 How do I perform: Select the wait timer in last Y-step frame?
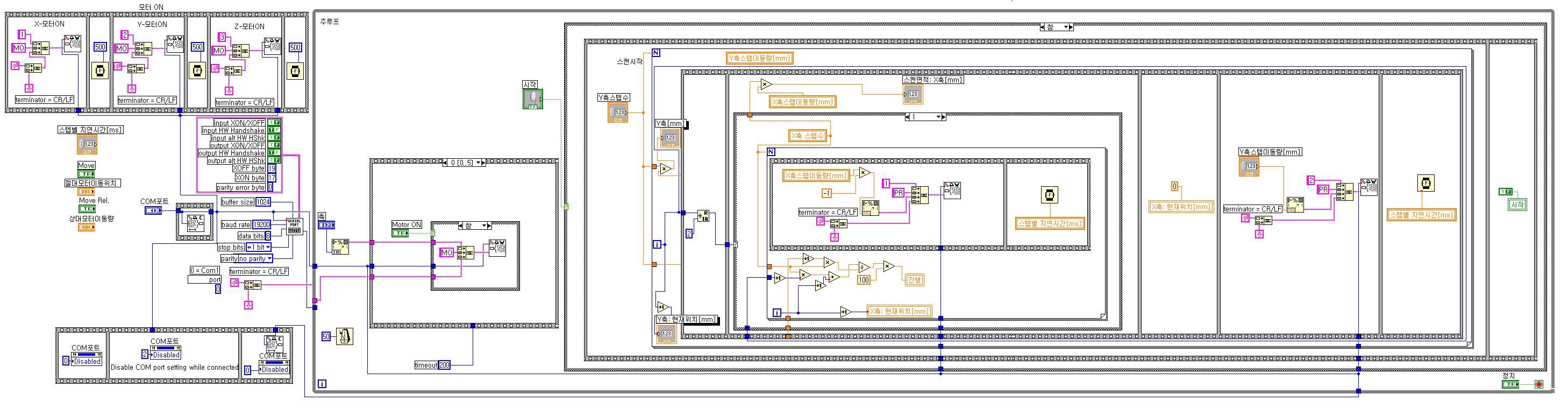1426,182
